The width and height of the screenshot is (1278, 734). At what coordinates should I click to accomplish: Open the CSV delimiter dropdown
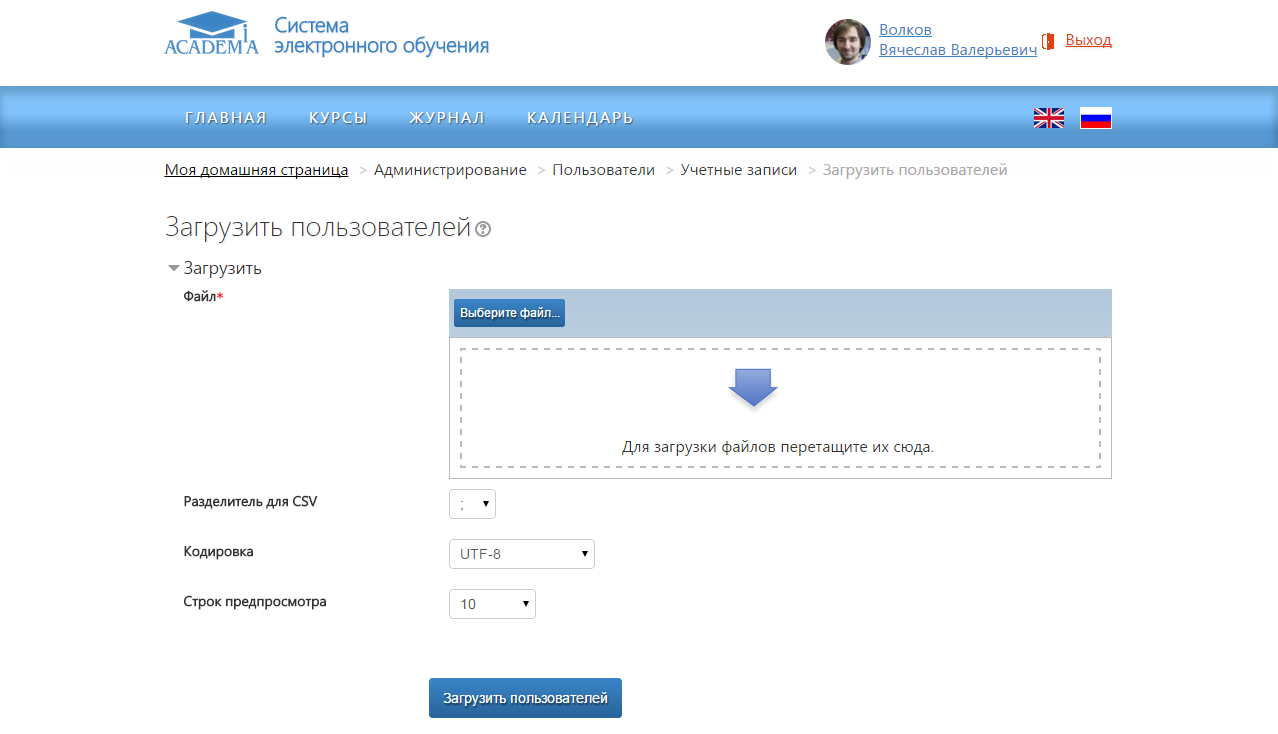(472, 504)
